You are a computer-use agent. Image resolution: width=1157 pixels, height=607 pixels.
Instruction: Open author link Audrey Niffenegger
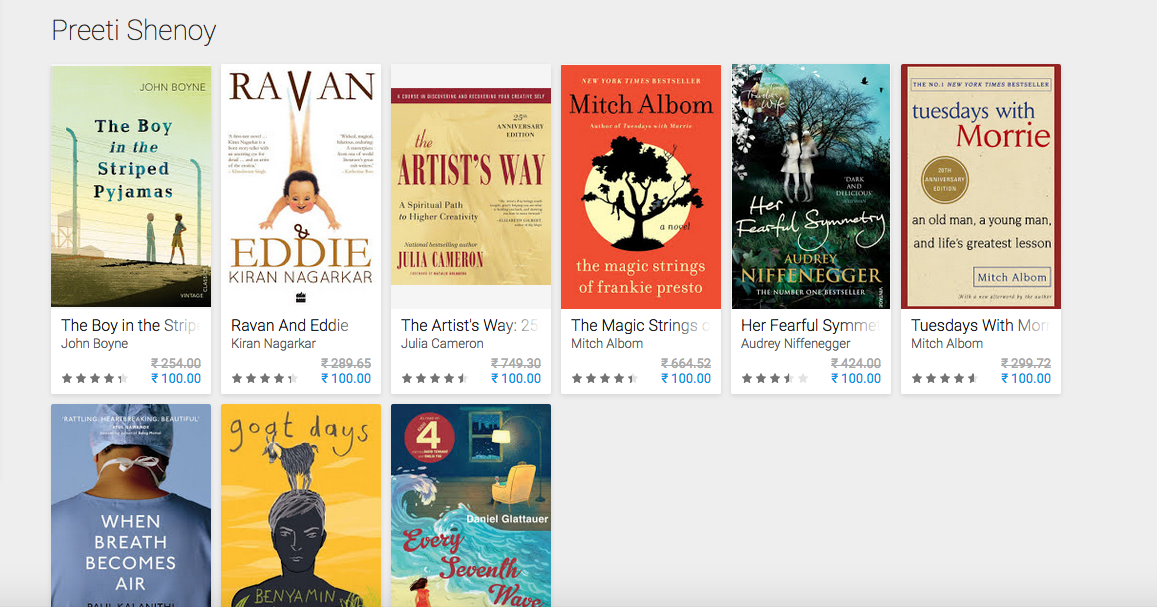tap(795, 344)
